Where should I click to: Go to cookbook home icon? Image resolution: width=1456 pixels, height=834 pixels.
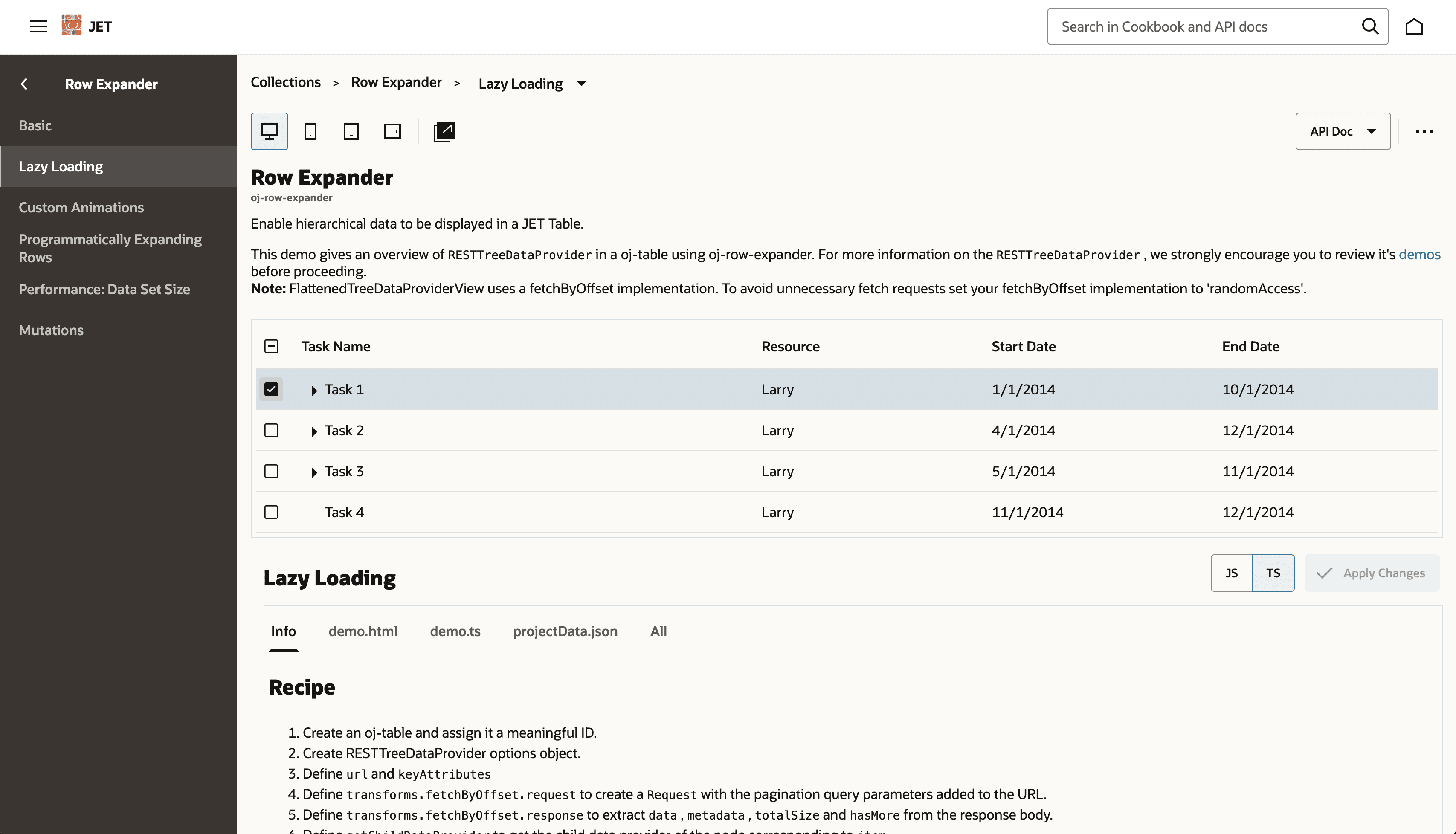[x=1414, y=26]
